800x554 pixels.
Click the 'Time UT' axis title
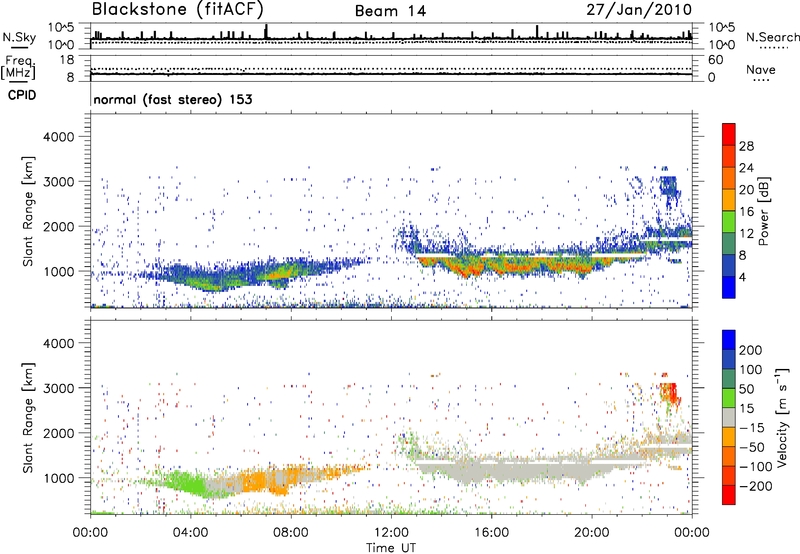coord(391,548)
